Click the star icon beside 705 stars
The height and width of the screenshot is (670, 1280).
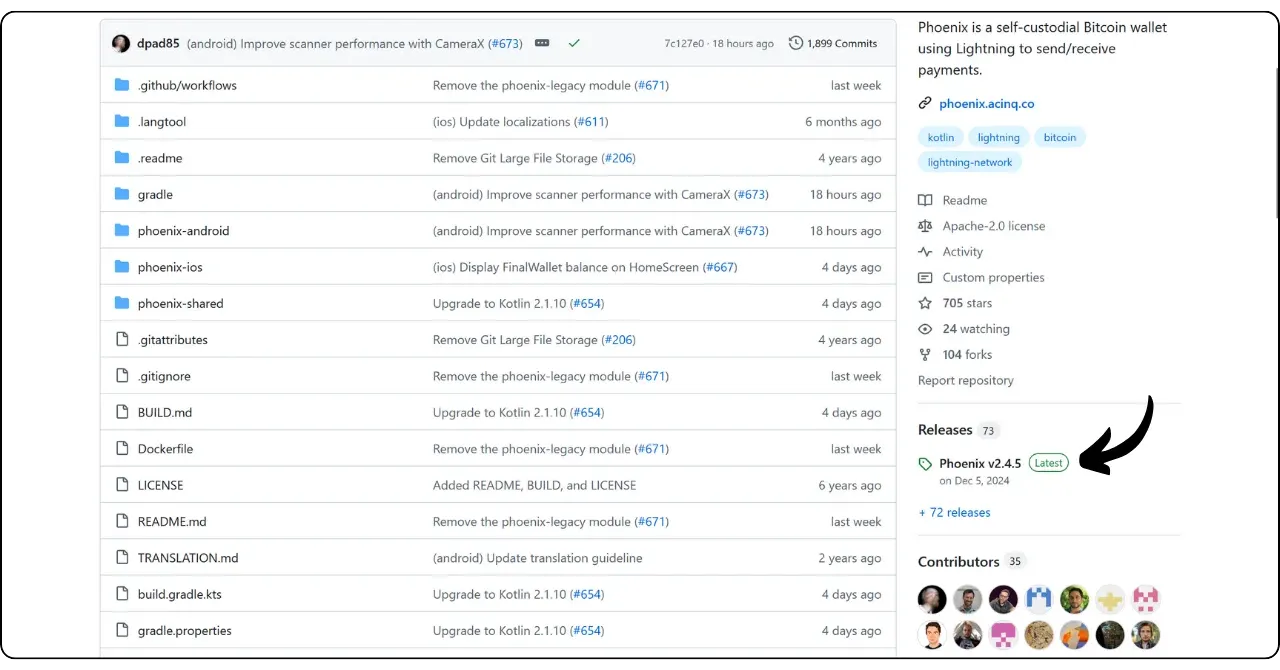click(x=925, y=303)
